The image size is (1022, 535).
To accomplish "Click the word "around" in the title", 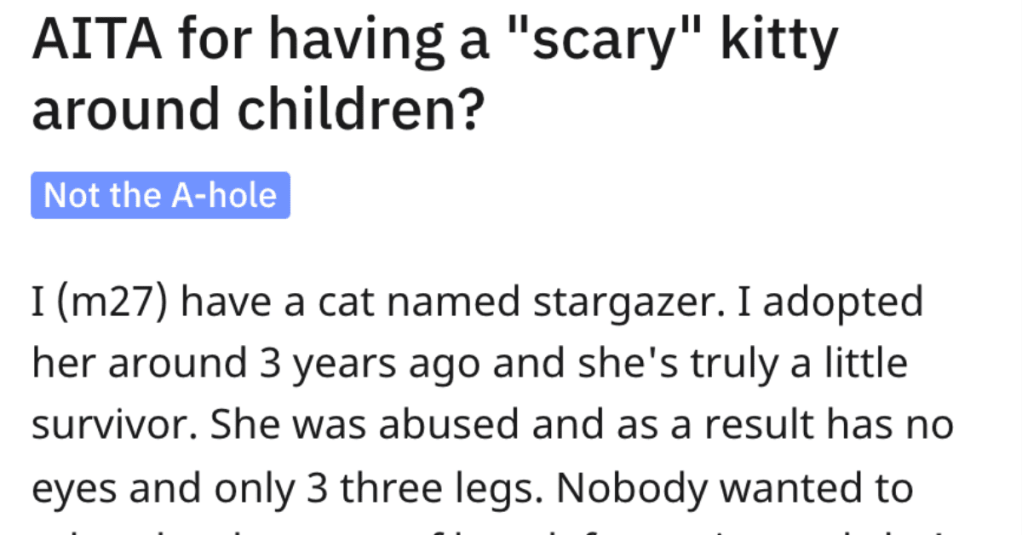I will point(125,109).
